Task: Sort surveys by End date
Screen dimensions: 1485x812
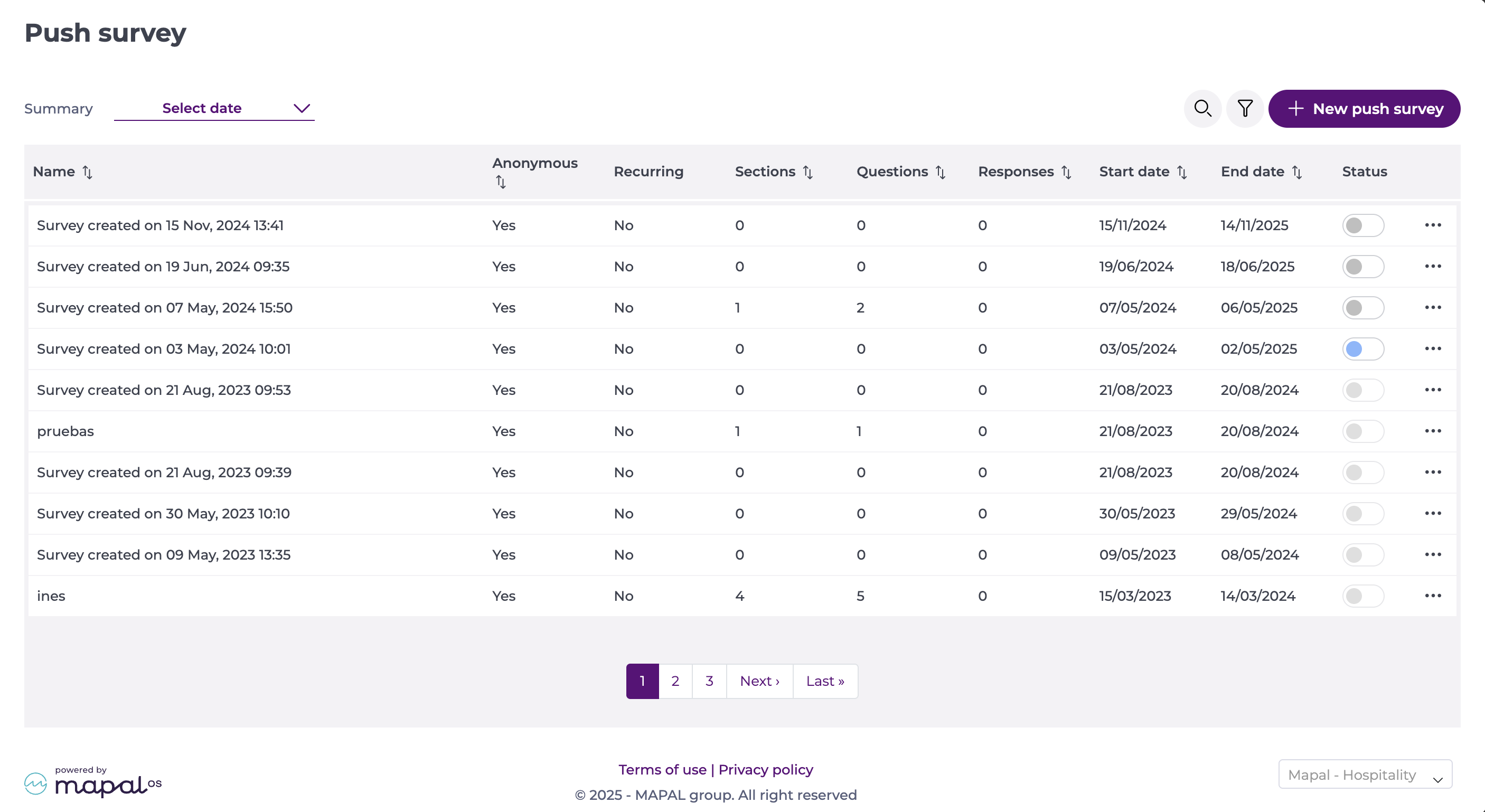Action: [x=1297, y=171]
